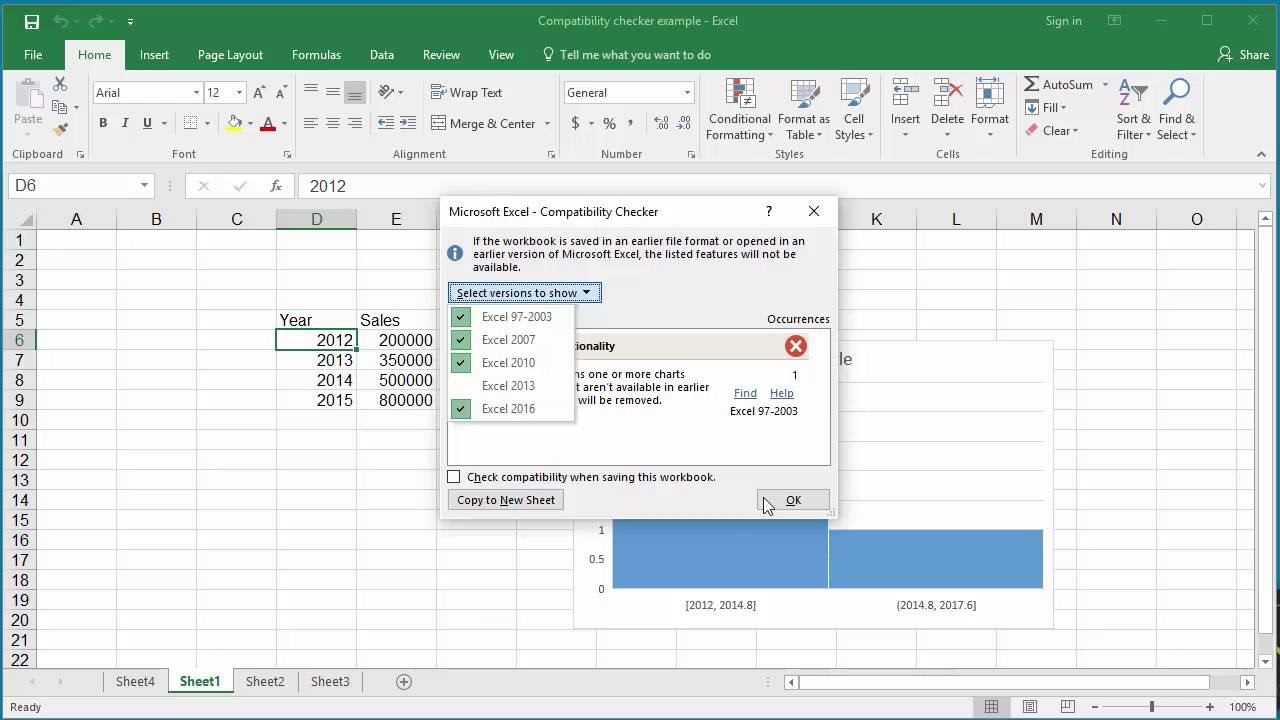Add a new sheet with plus icon
The width and height of the screenshot is (1280, 720).
pyautogui.click(x=404, y=682)
